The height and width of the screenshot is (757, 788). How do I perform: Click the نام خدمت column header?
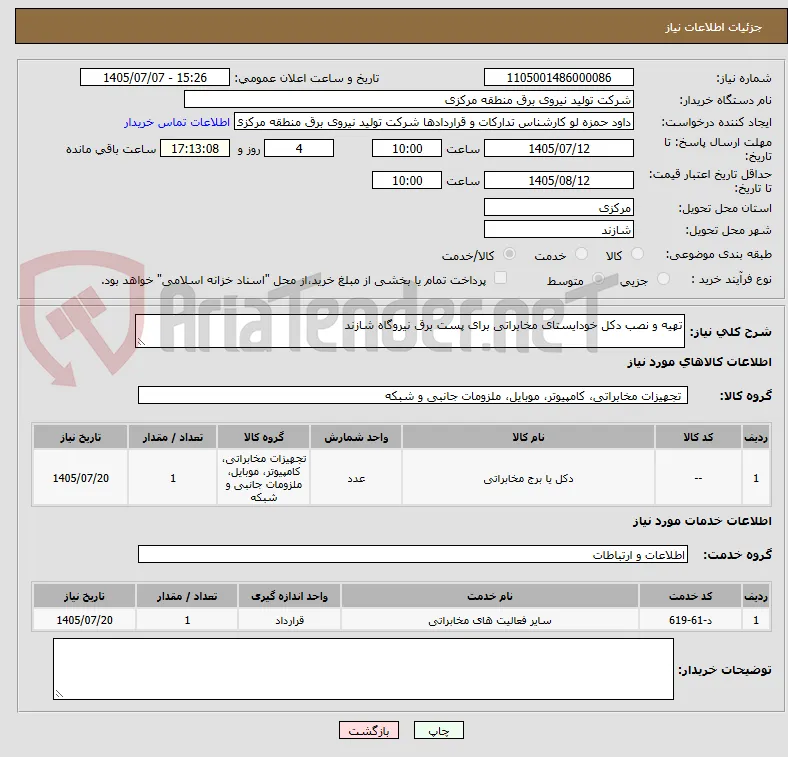click(x=490, y=596)
